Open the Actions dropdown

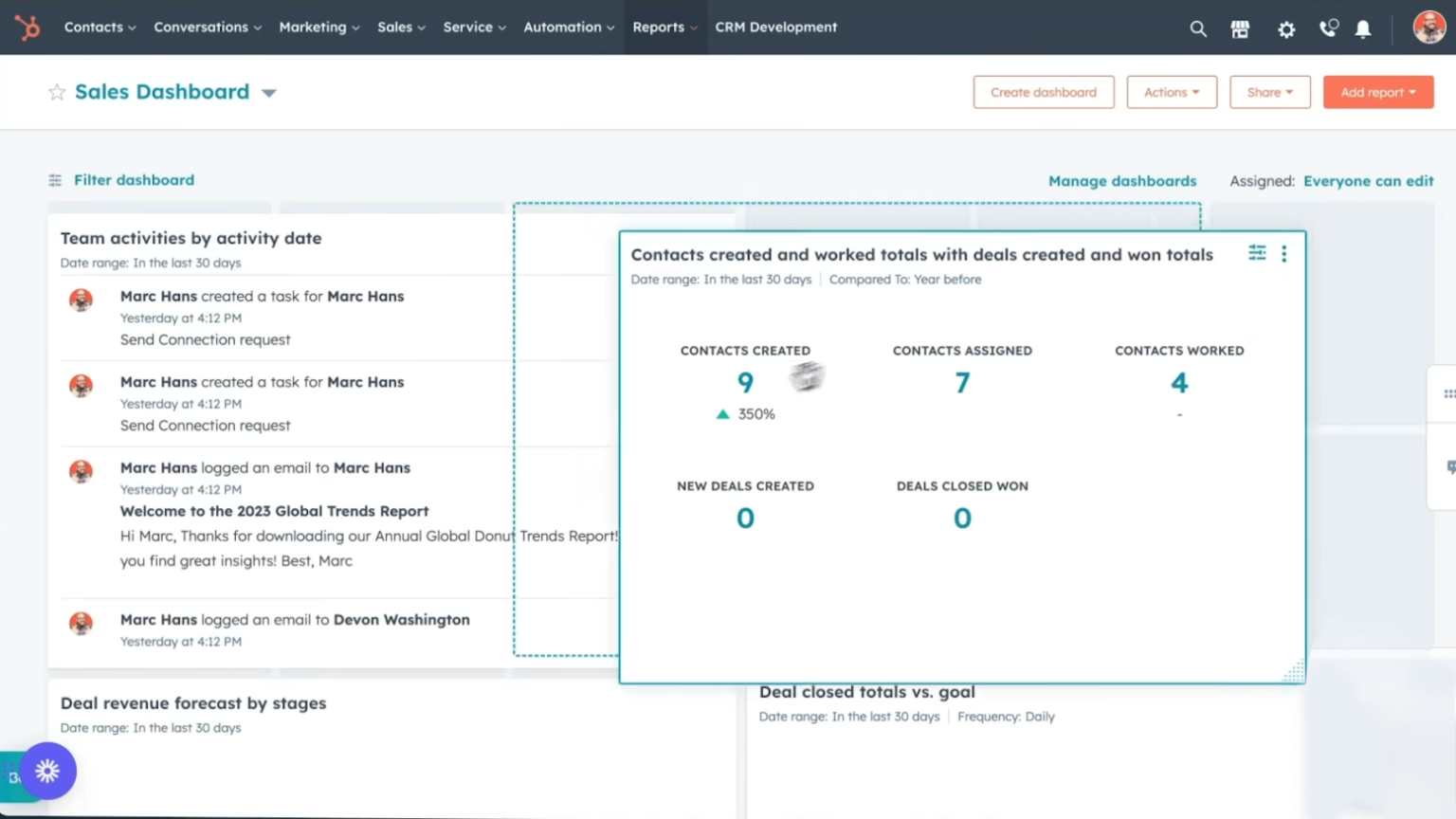pyautogui.click(x=1172, y=92)
